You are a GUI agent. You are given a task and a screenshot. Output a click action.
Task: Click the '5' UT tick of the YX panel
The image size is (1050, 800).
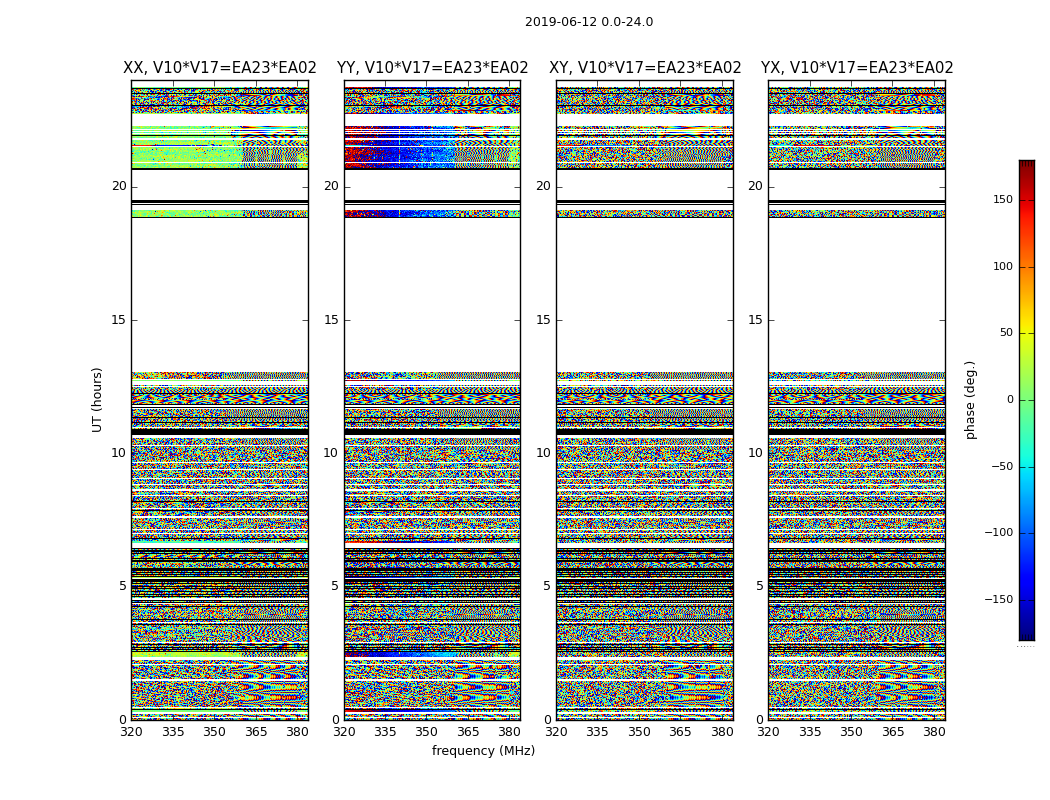760,586
